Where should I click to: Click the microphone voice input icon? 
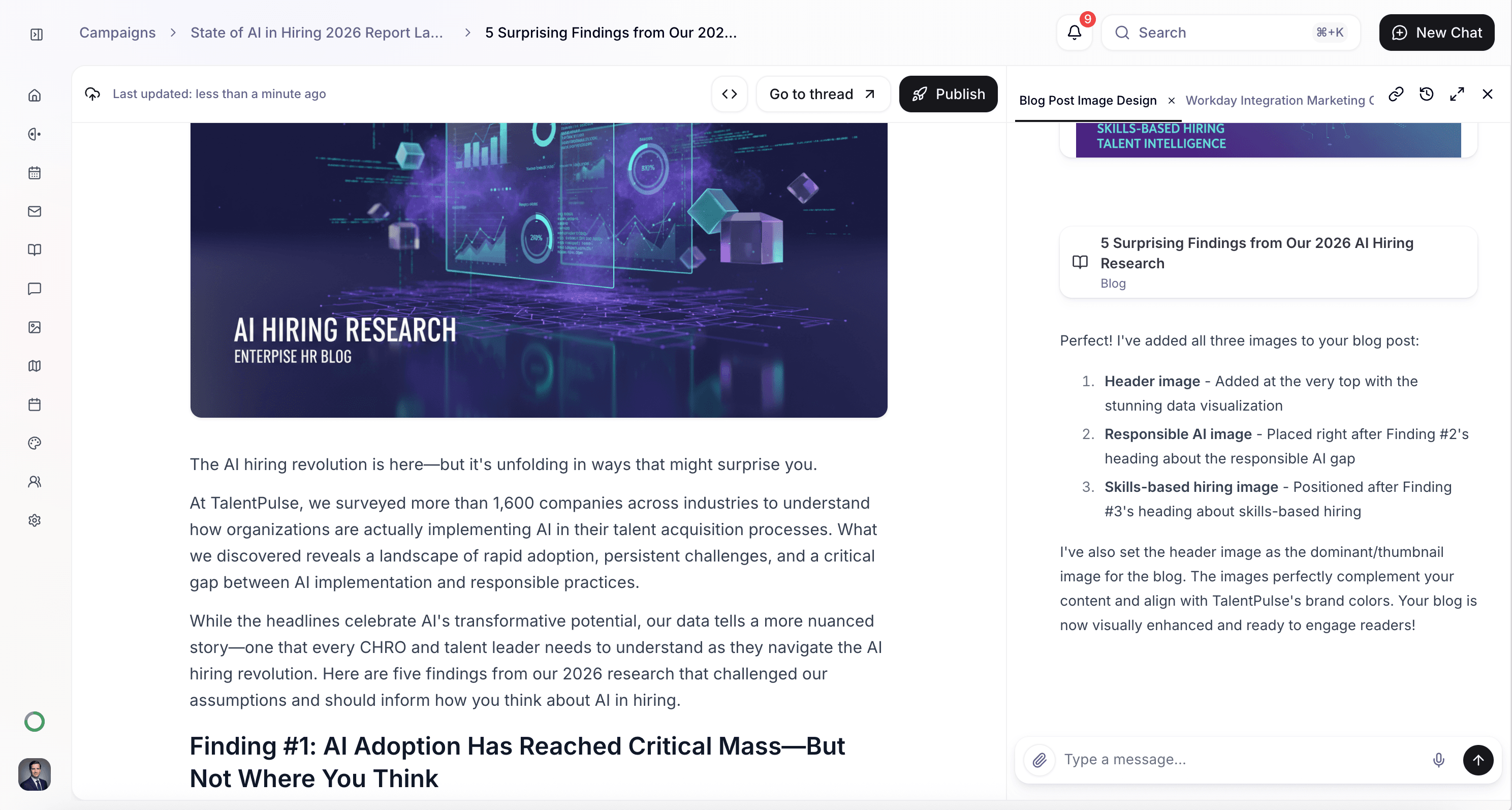1438,760
